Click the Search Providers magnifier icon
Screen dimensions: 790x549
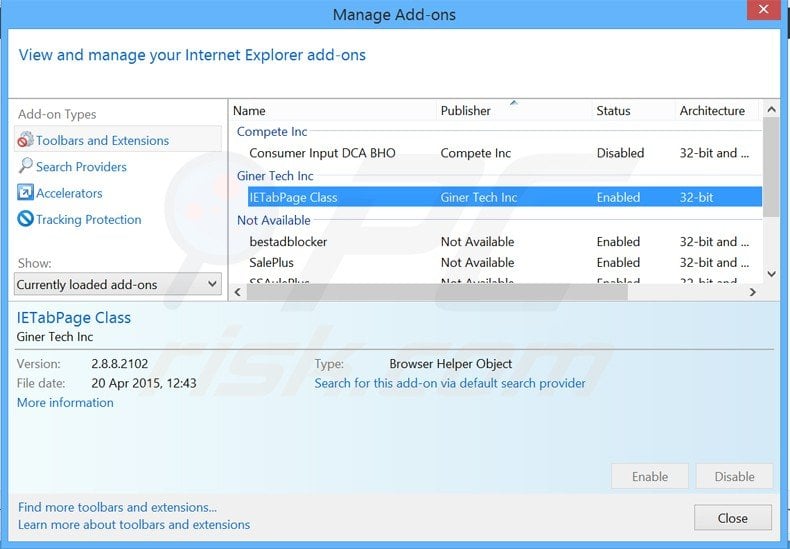[25, 166]
